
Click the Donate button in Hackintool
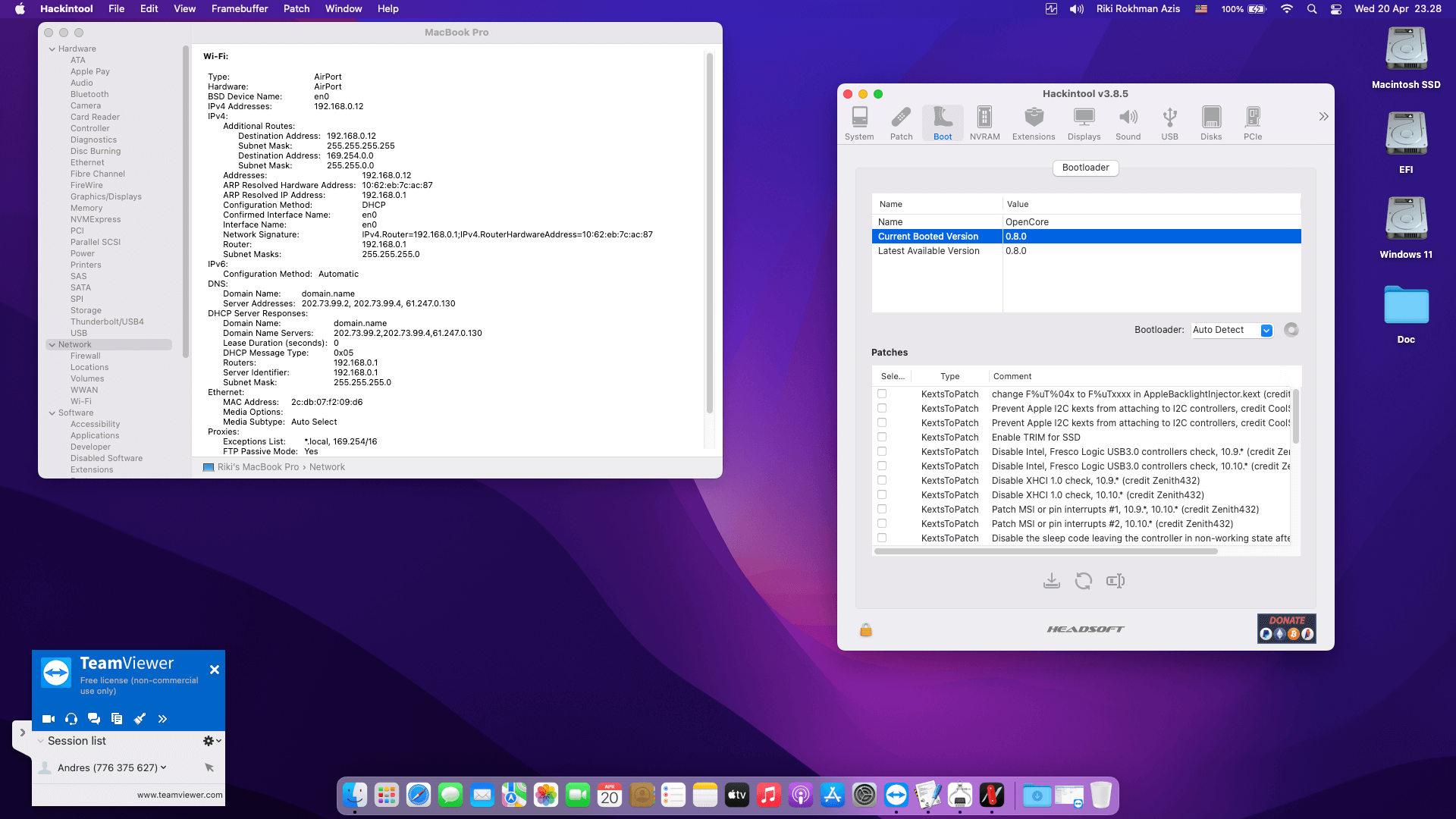pos(1286,629)
